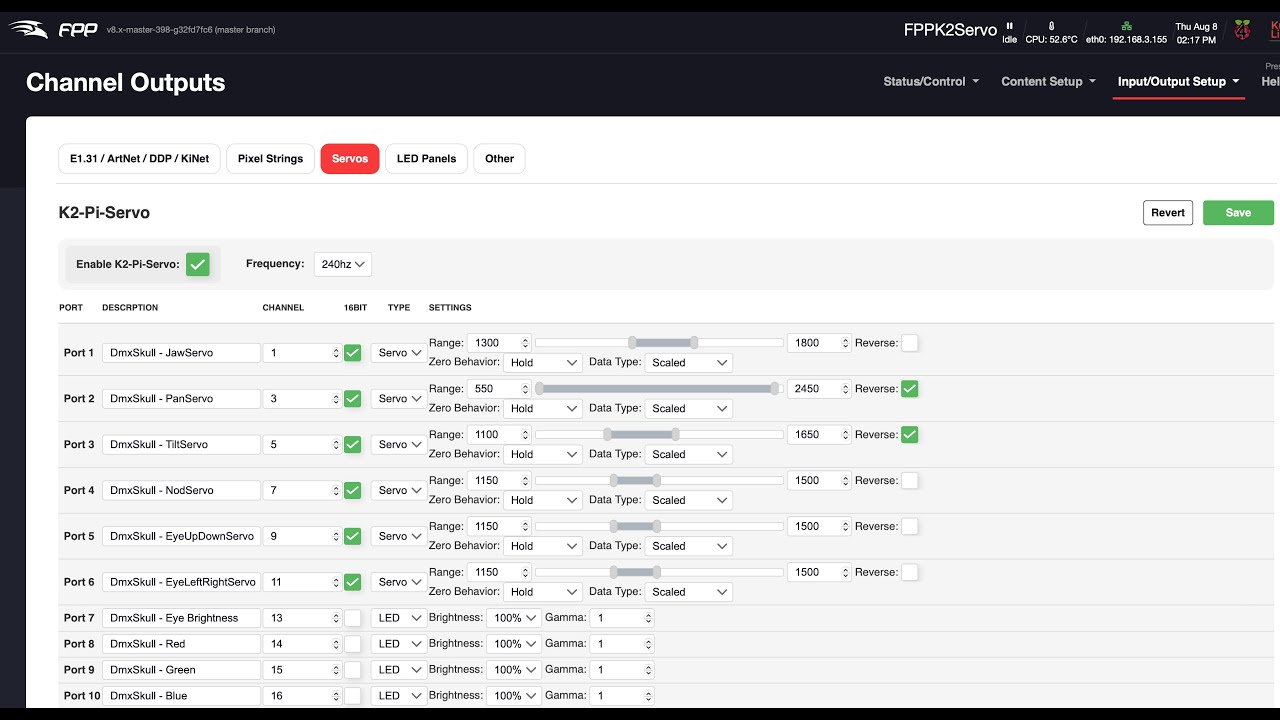Uncheck Reverse on Port 3 TiltServo
Image resolution: width=1280 pixels, height=720 pixels.
pos(909,434)
